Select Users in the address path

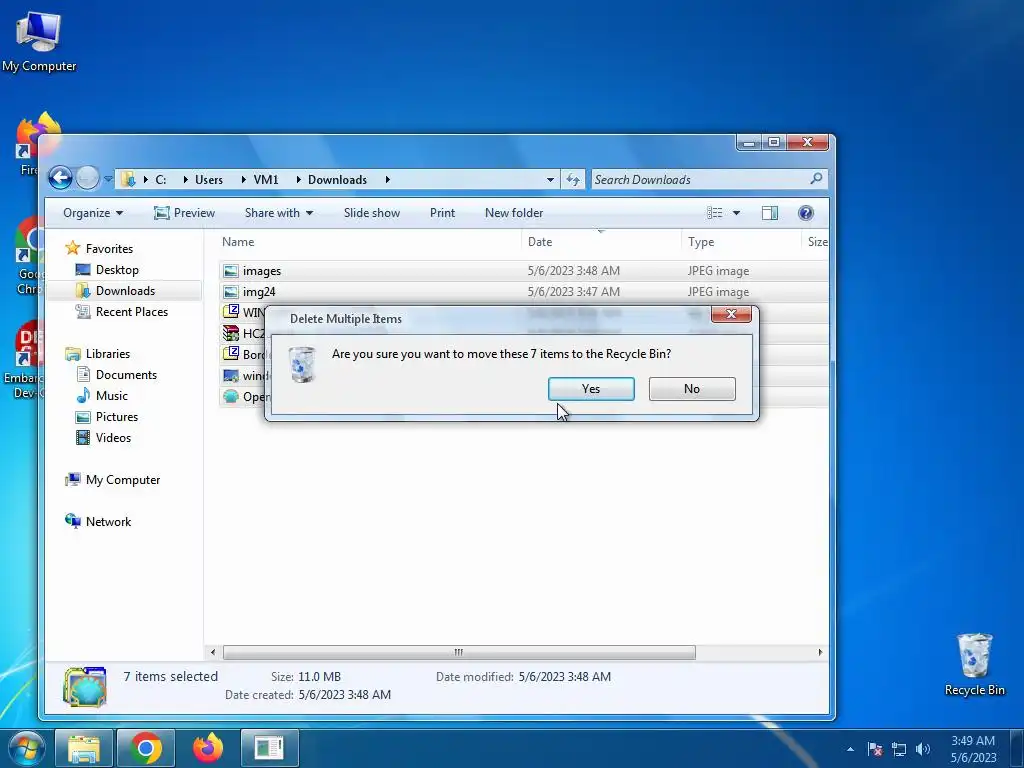click(209, 180)
